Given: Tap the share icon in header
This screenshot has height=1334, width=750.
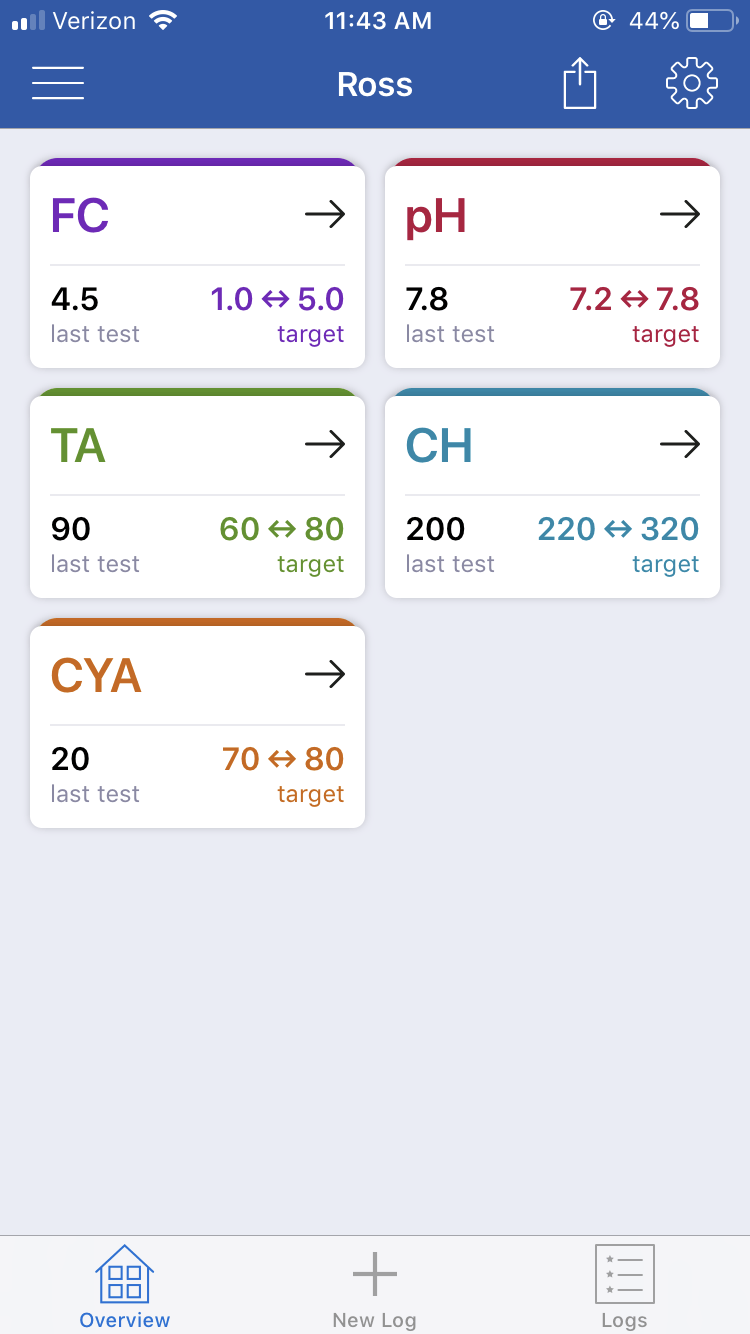Looking at the screenshot, I should pos(580,83).
